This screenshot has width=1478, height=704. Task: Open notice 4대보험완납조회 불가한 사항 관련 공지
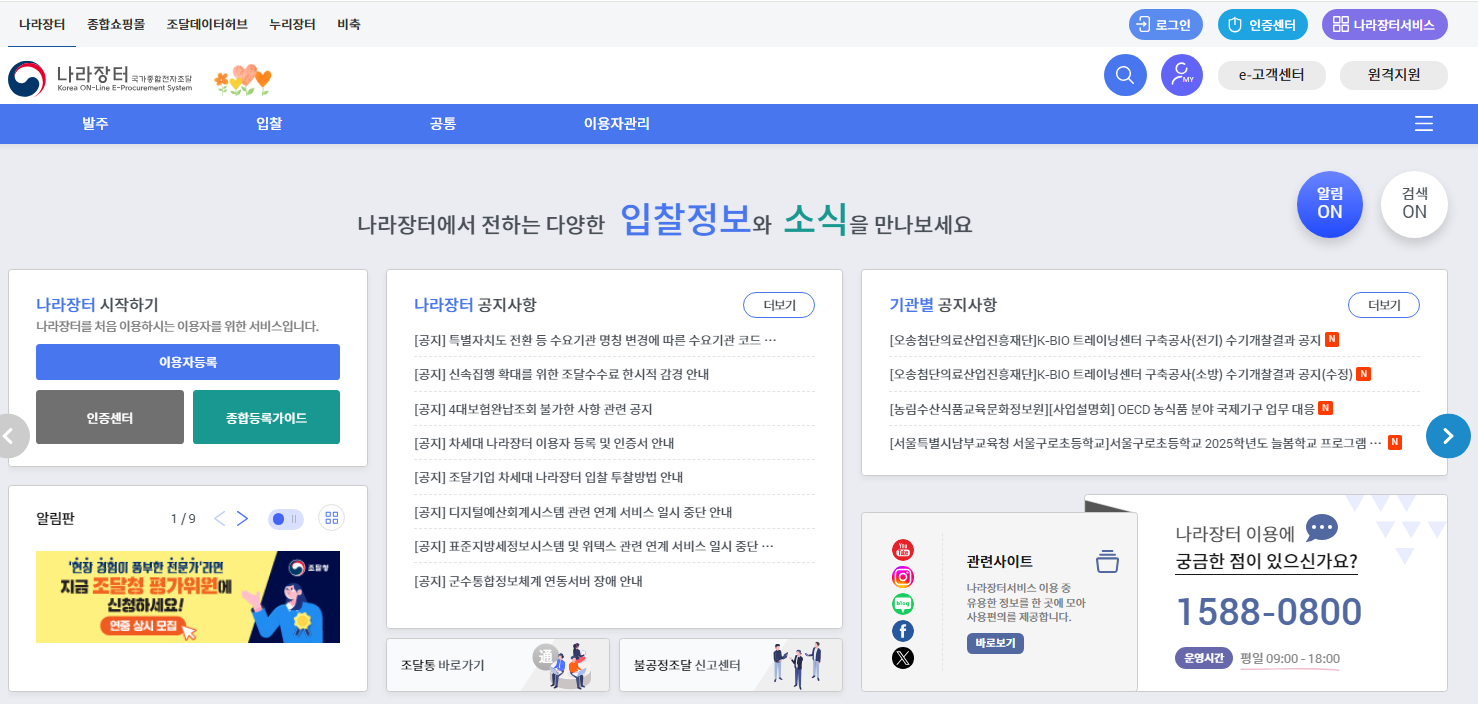click(x=533, y=409)
